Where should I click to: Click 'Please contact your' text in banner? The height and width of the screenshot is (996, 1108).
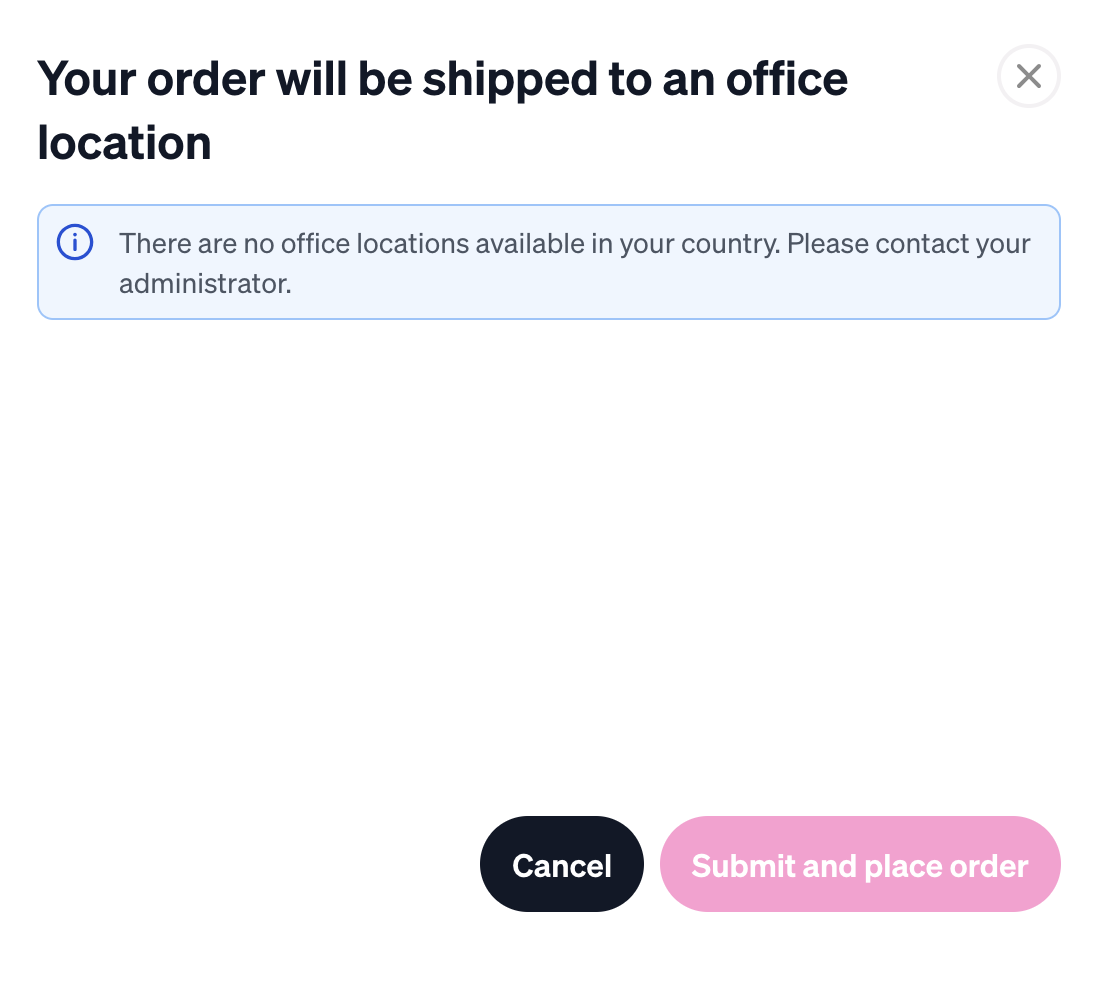tap(909, 244)
